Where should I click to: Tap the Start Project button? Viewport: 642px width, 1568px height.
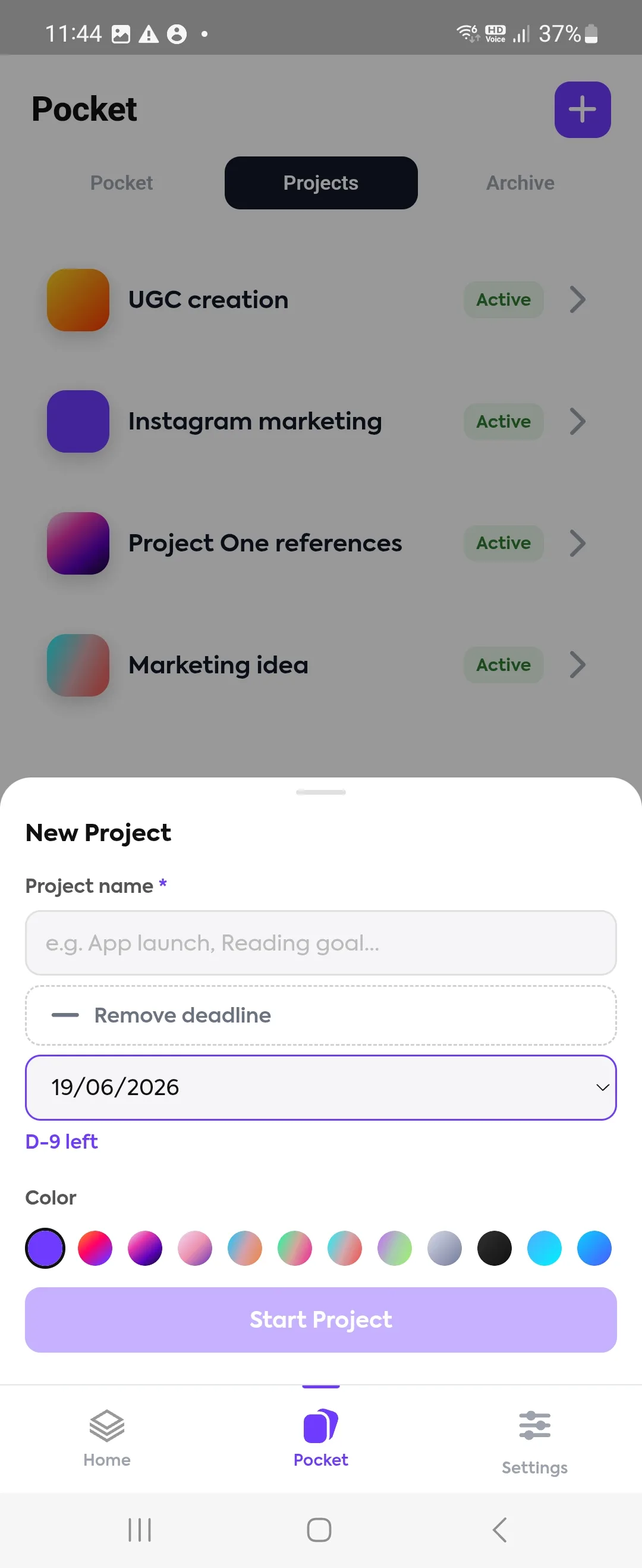(320, 1319)
